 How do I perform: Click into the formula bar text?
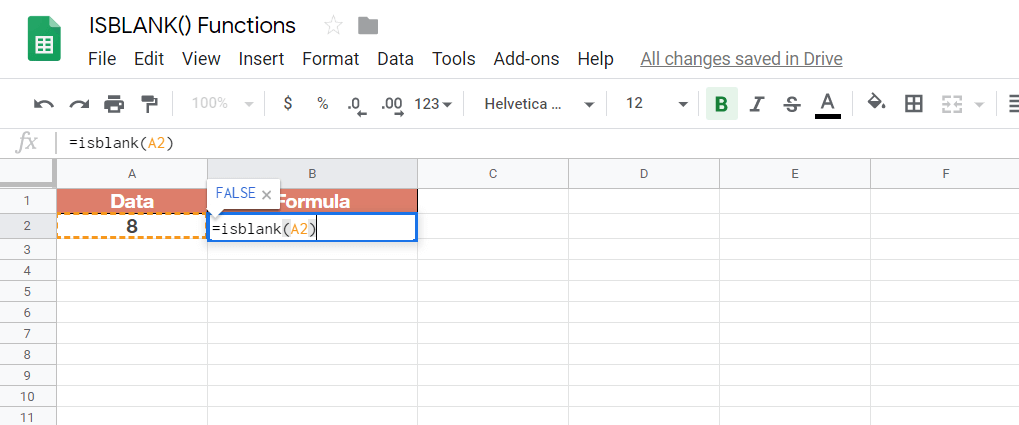(x=122, y=143)
